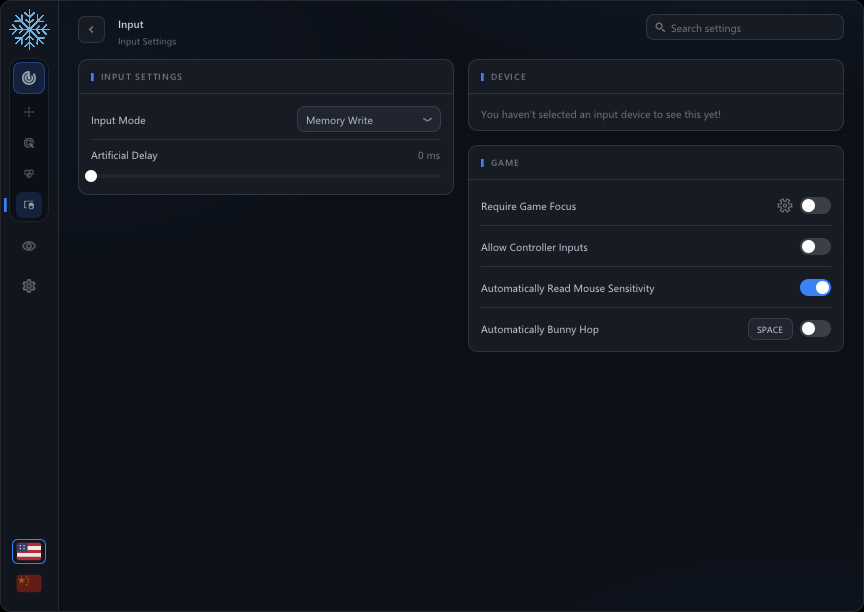Click the "Require Game Focus" label
The height and width of the screenshot is (612, 864).
click(x=528, y=206)
